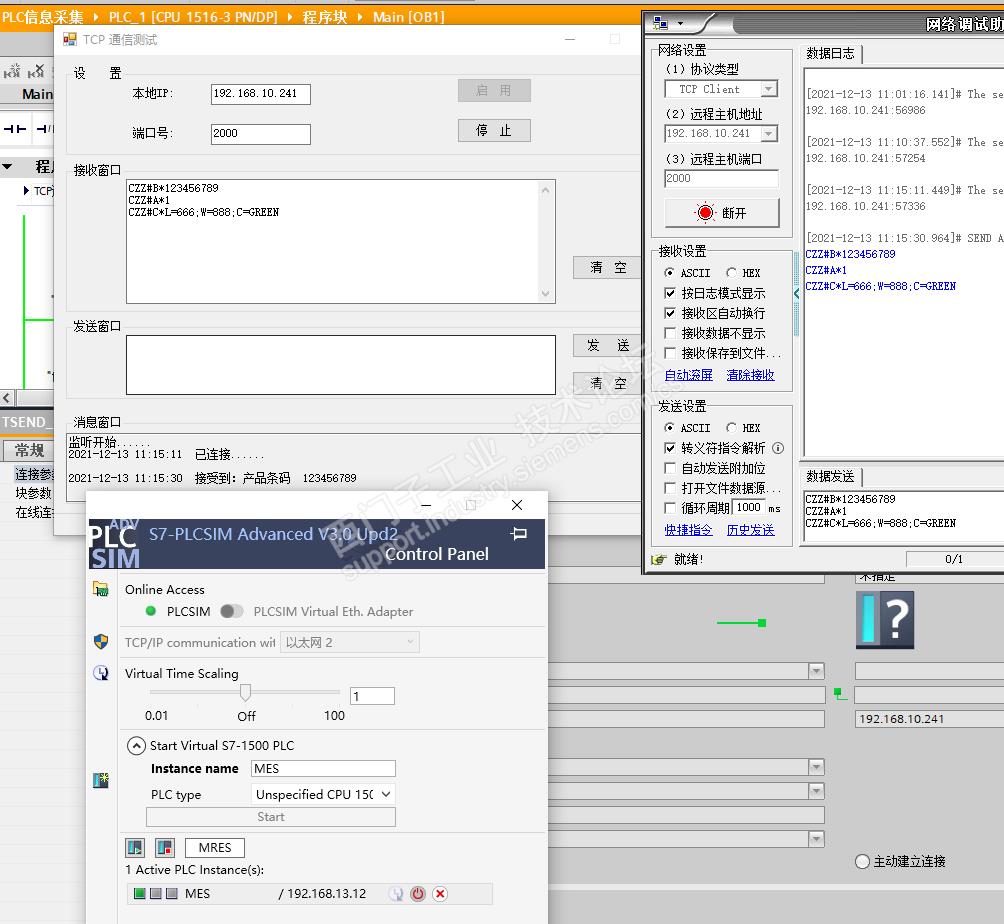Click the 发送 button

(x=609, y=346)
